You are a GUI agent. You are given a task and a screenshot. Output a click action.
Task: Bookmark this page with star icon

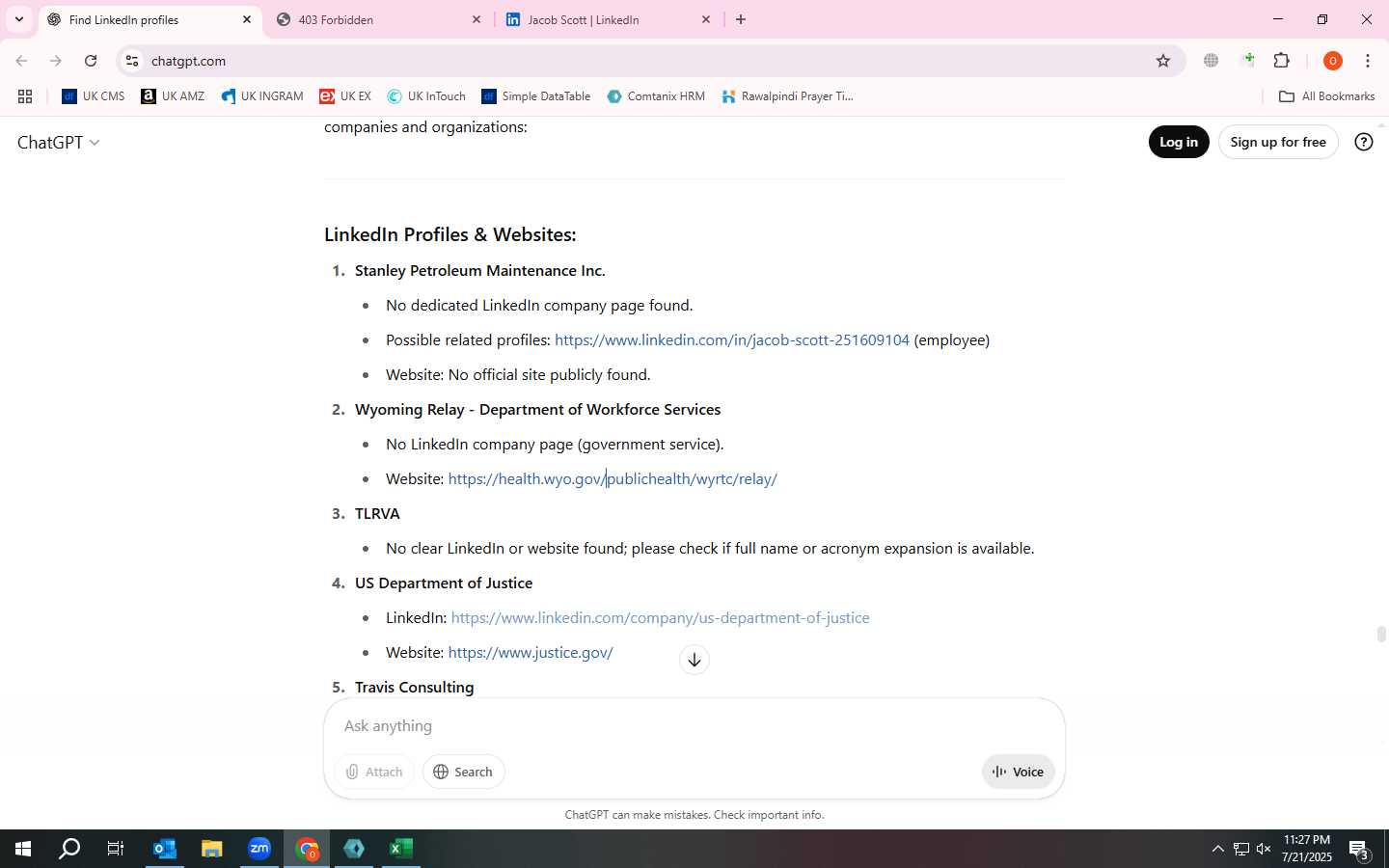(x=1163, y=61)
